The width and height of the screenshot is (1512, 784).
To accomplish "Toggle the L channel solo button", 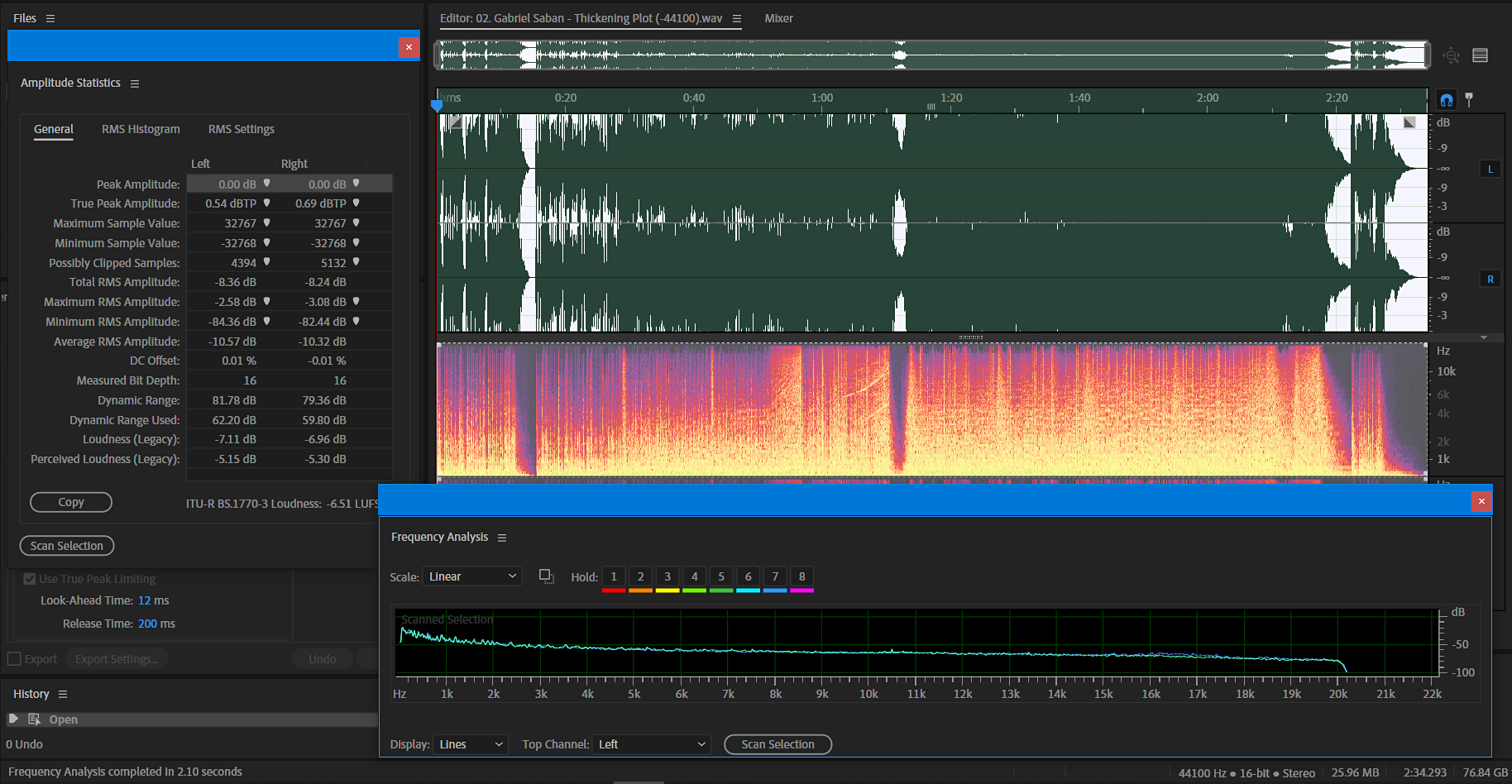I will click(x=1490, y=168).
